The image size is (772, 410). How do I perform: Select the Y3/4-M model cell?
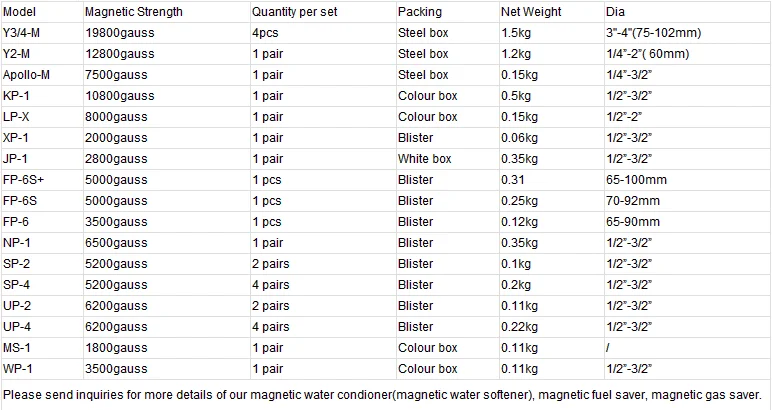[23, 33]
